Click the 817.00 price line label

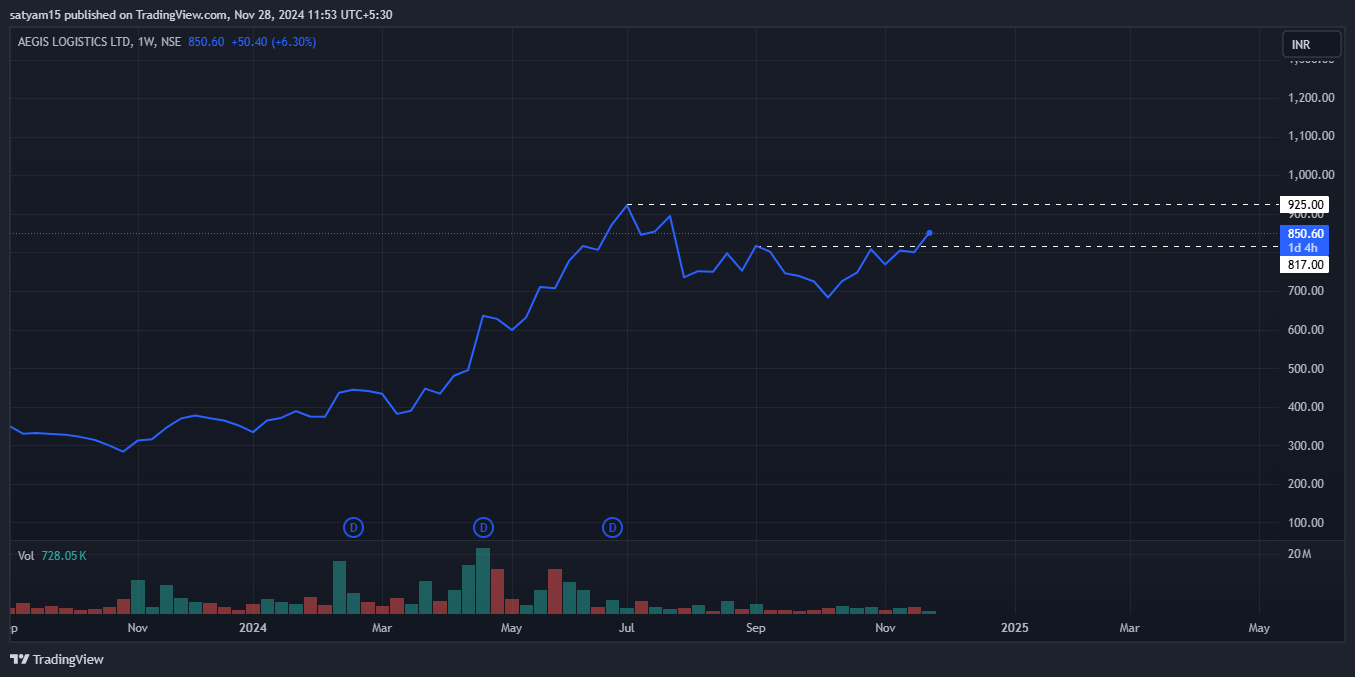[x=1304, y=265]
